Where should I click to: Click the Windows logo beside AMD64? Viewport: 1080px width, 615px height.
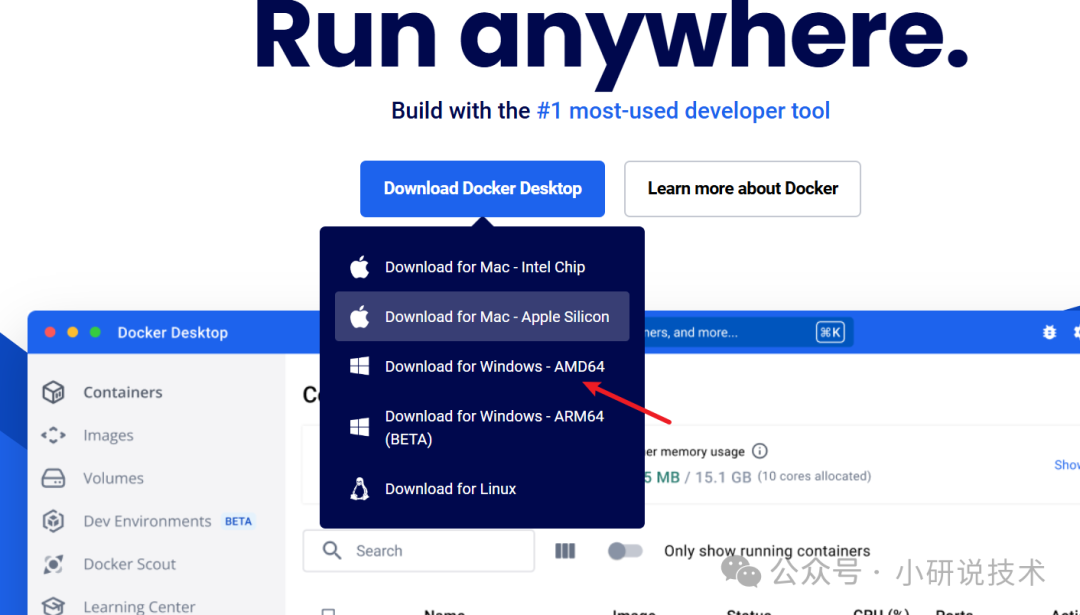[x=360, y=366]
